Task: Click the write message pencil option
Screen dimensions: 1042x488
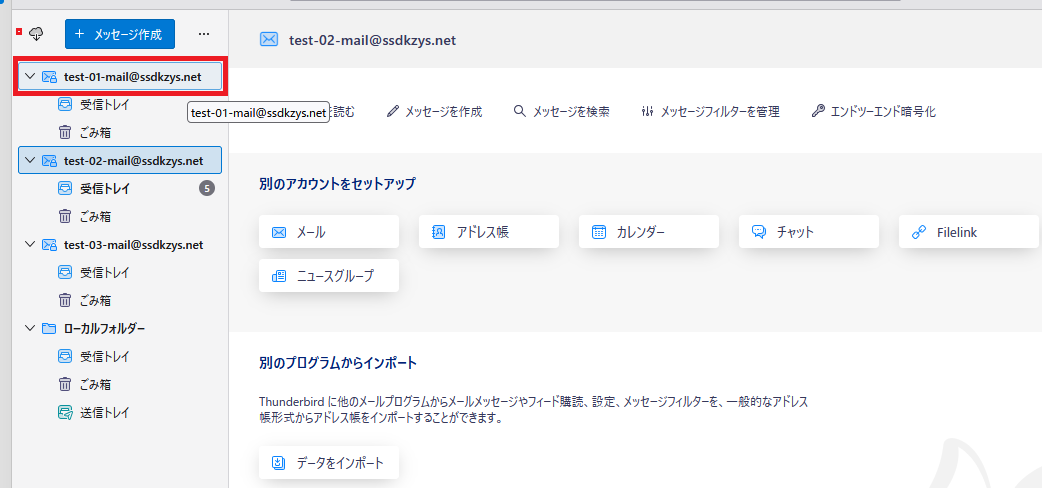Action: pyautogui.click(x=434, y=112)
